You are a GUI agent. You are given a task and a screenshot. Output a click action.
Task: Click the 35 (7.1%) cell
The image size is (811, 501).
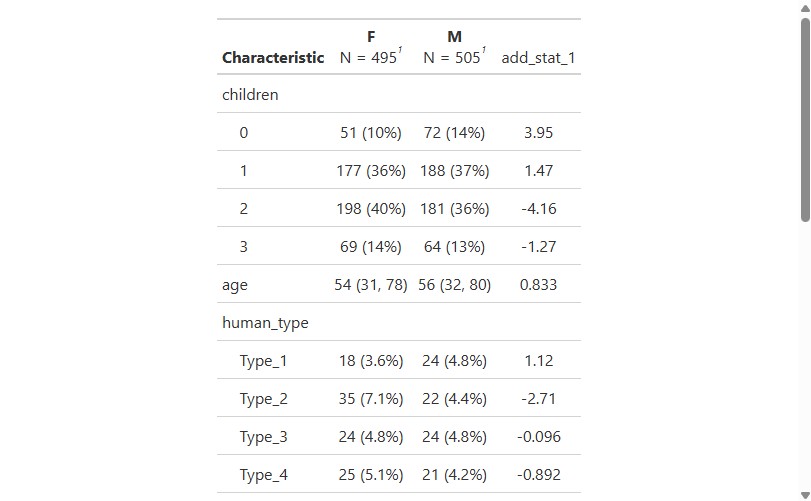371,399
